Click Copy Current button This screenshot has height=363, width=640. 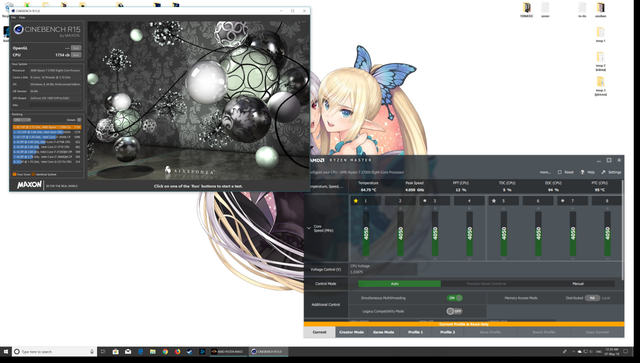coord(597,332)
